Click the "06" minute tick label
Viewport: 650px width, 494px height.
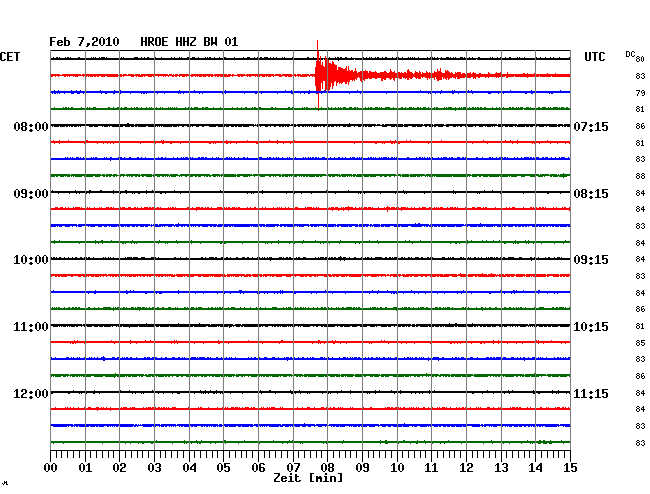258,468
